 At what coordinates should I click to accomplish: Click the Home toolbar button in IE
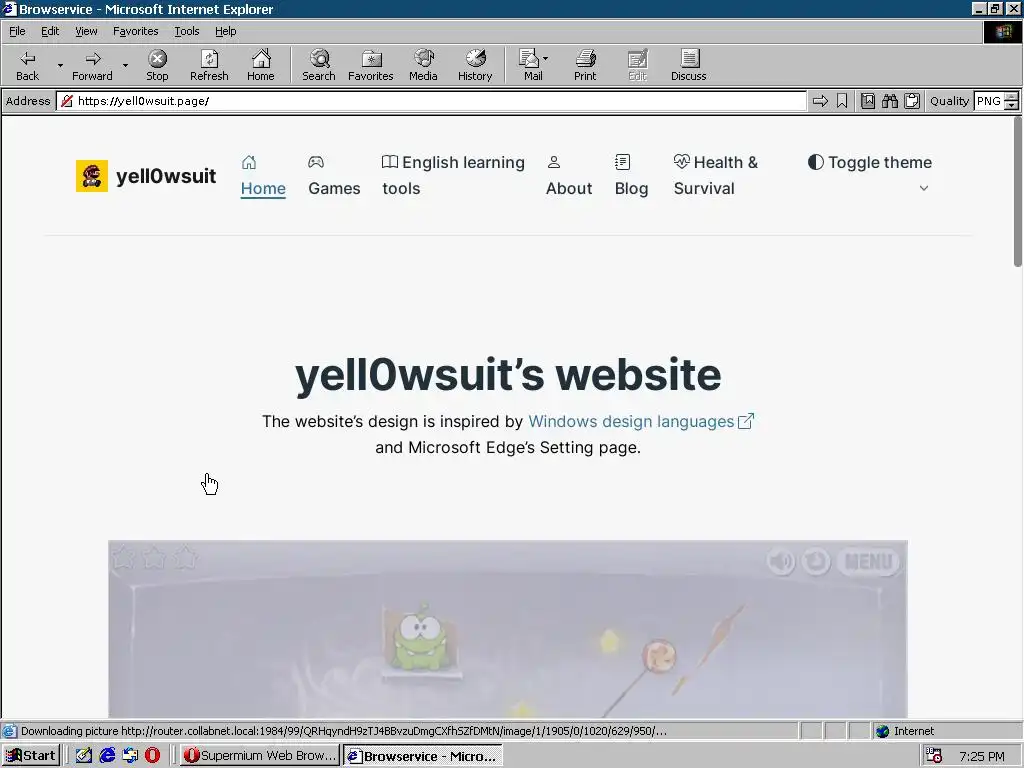[261, 65]
